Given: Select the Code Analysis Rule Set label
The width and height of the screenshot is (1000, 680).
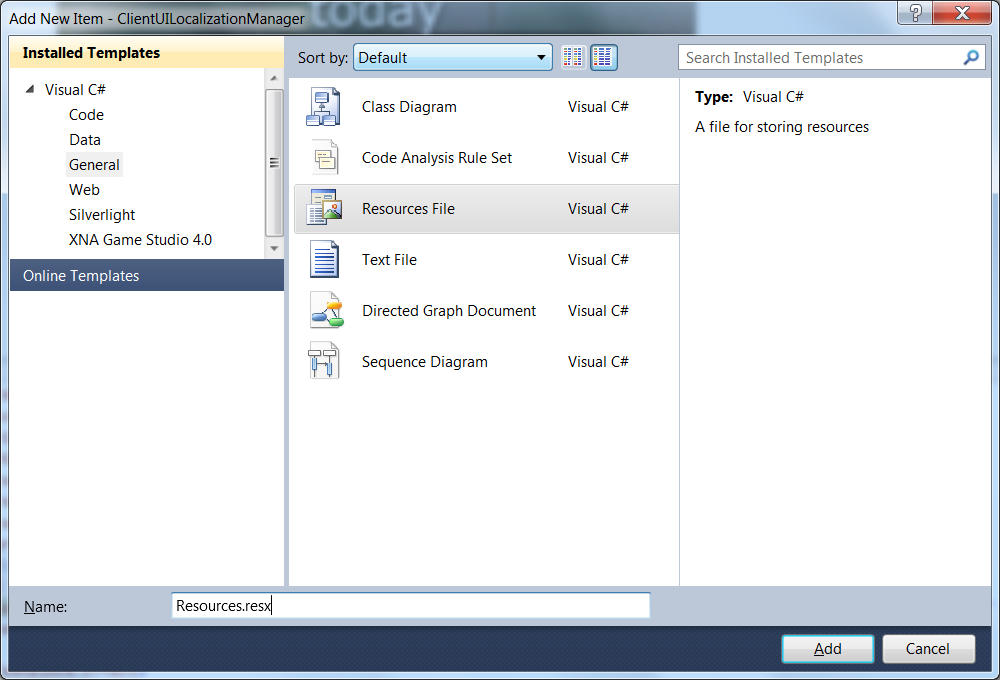Looking at the screenshot, I should (437, 158).
